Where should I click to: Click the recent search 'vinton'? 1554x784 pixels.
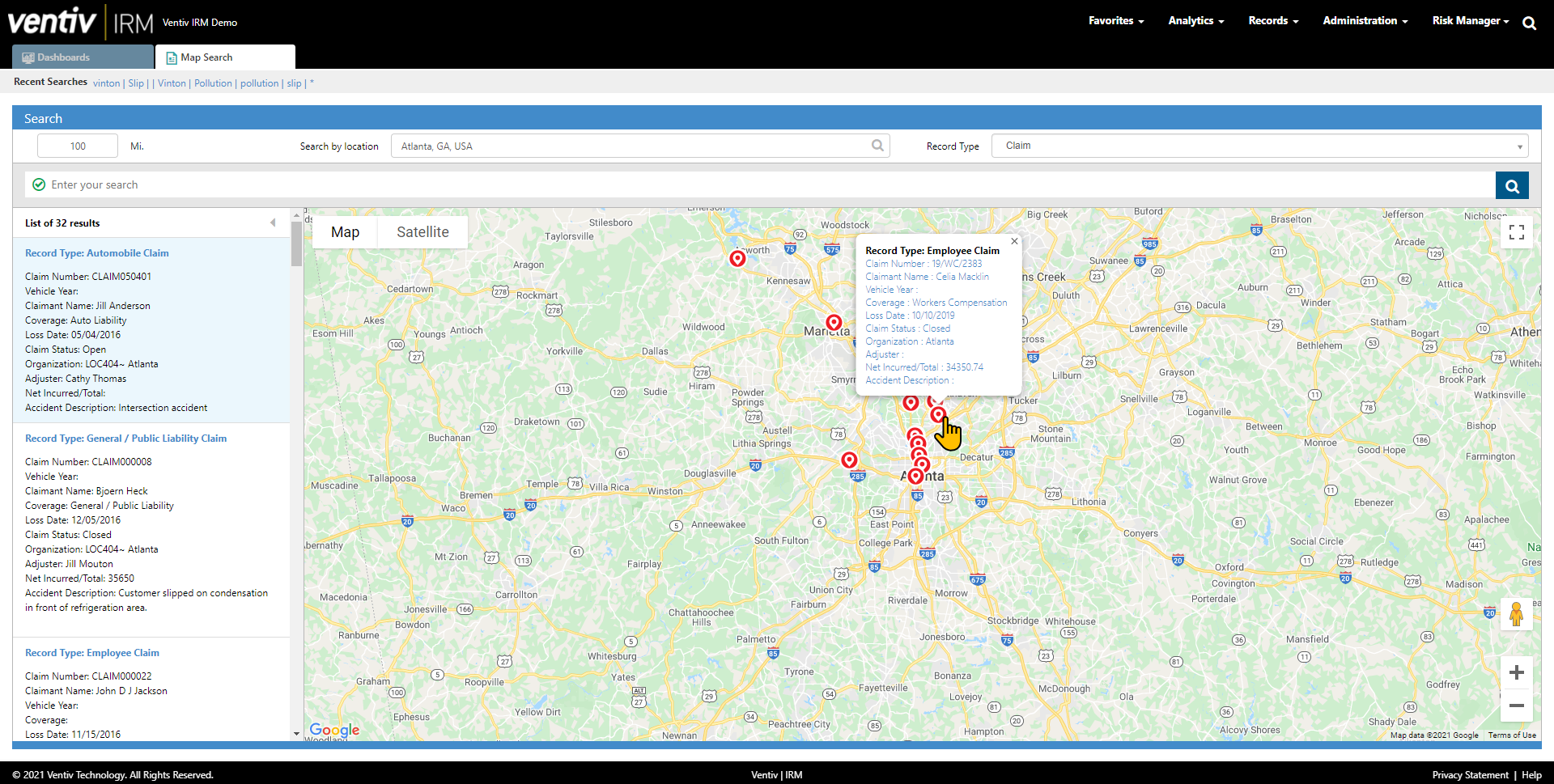tap(106, 83)
